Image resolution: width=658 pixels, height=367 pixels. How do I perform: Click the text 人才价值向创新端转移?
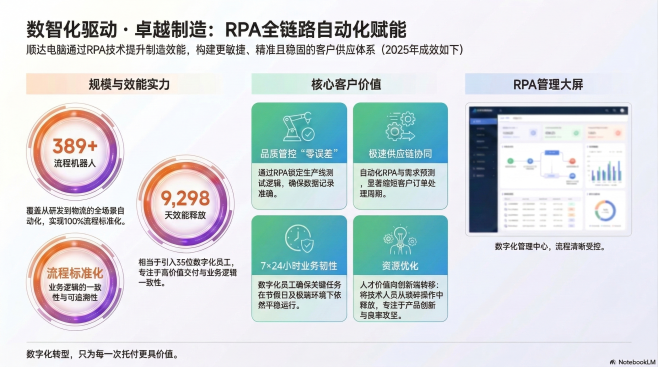tap(401, 300)
